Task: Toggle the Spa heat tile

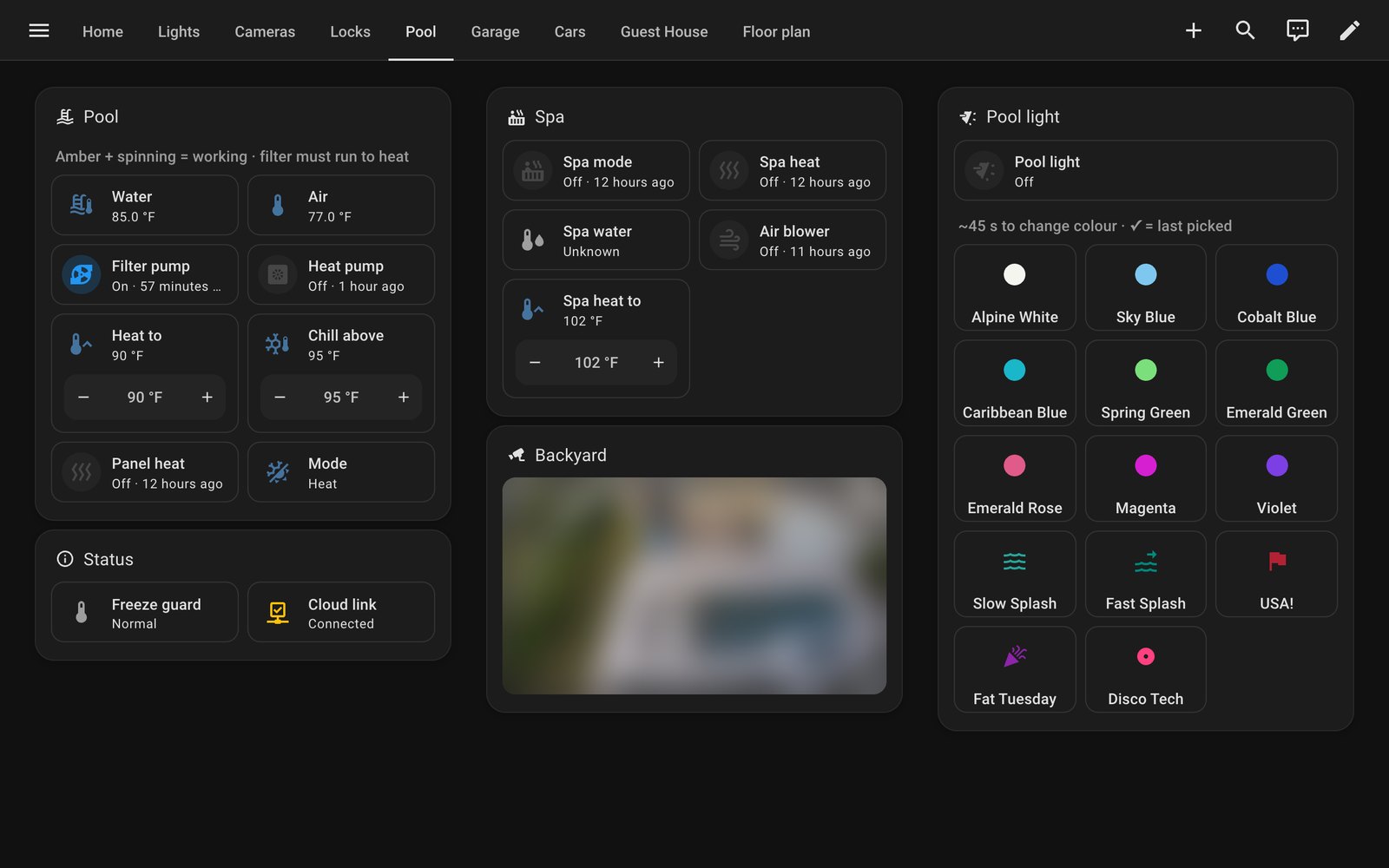Action: (x=793, y=171)
